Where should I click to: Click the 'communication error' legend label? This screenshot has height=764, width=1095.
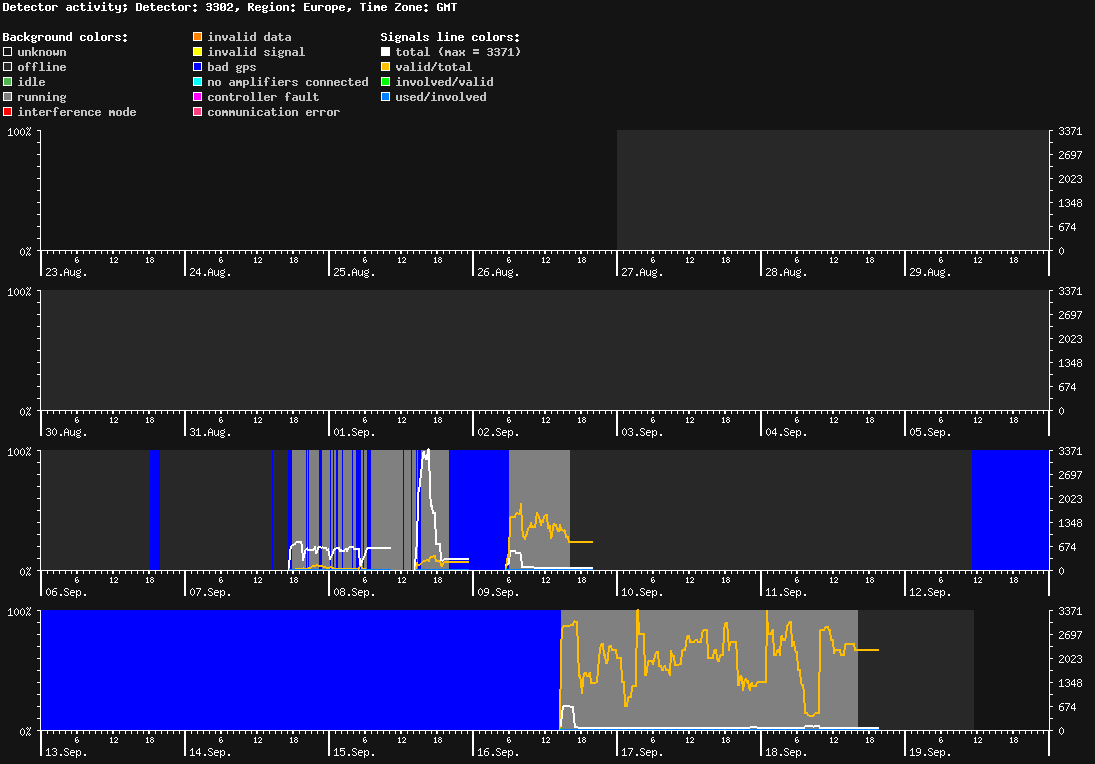click(x=274, y=112)
